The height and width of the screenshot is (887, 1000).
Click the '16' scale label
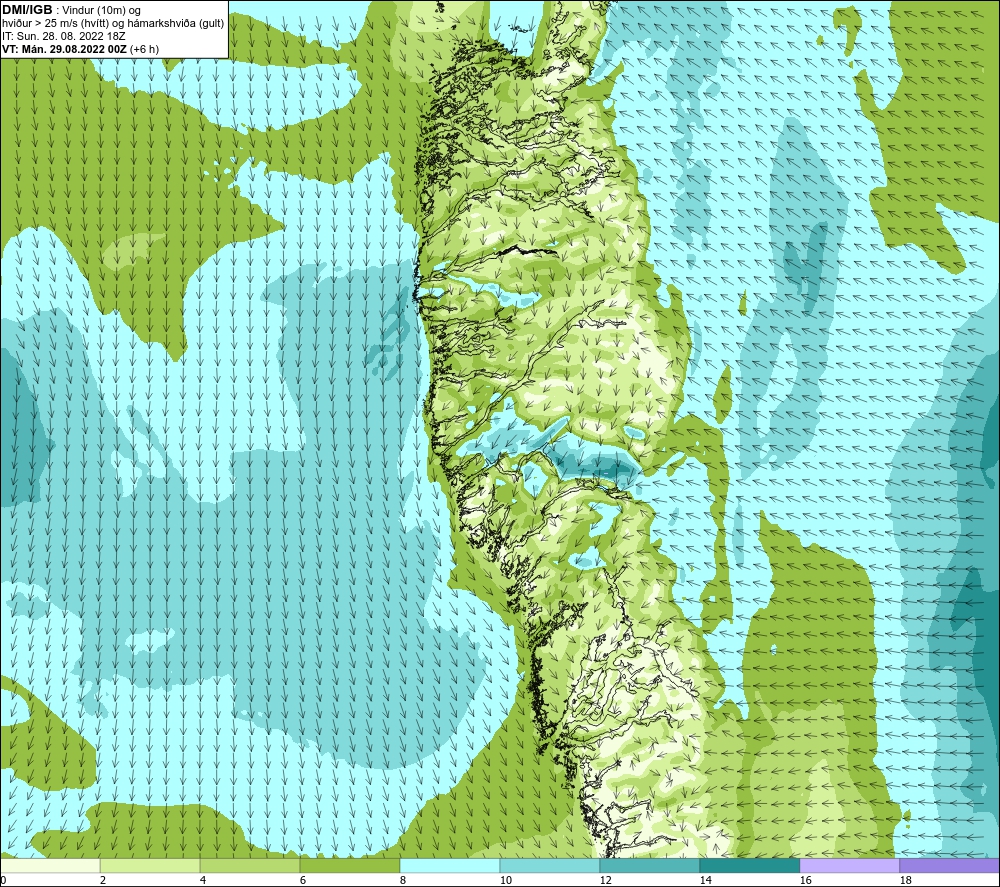tap(805, 880)
